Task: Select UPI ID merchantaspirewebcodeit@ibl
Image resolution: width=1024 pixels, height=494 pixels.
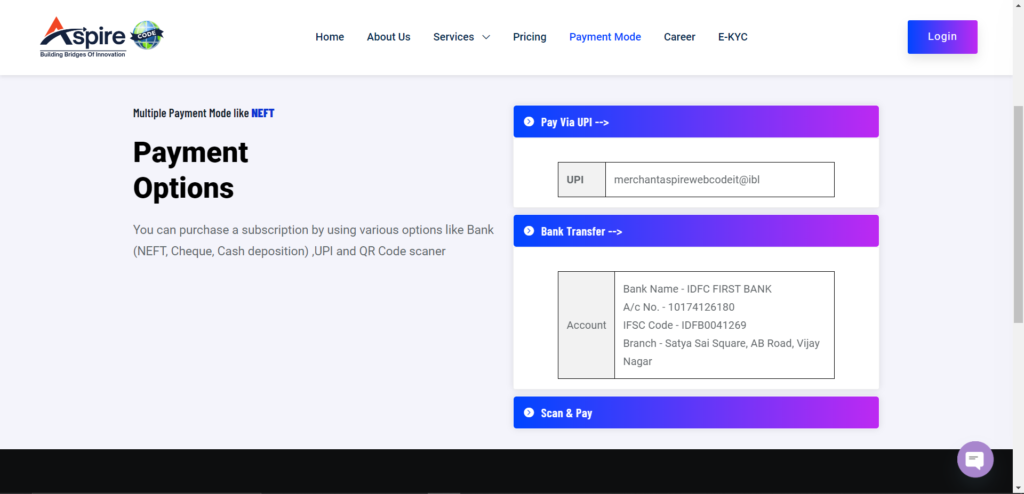Action: [x=687, y=179]
